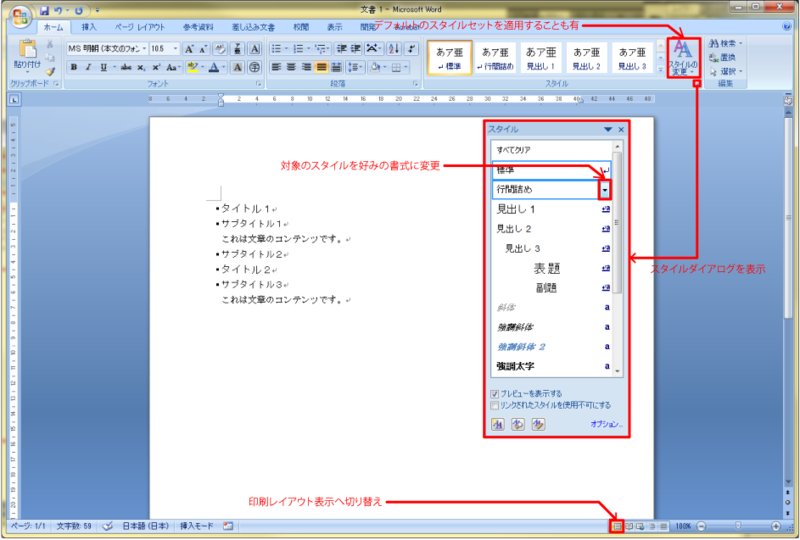Select the Format Painter brush icon
The image size is (800, 540).
[50, 71]
